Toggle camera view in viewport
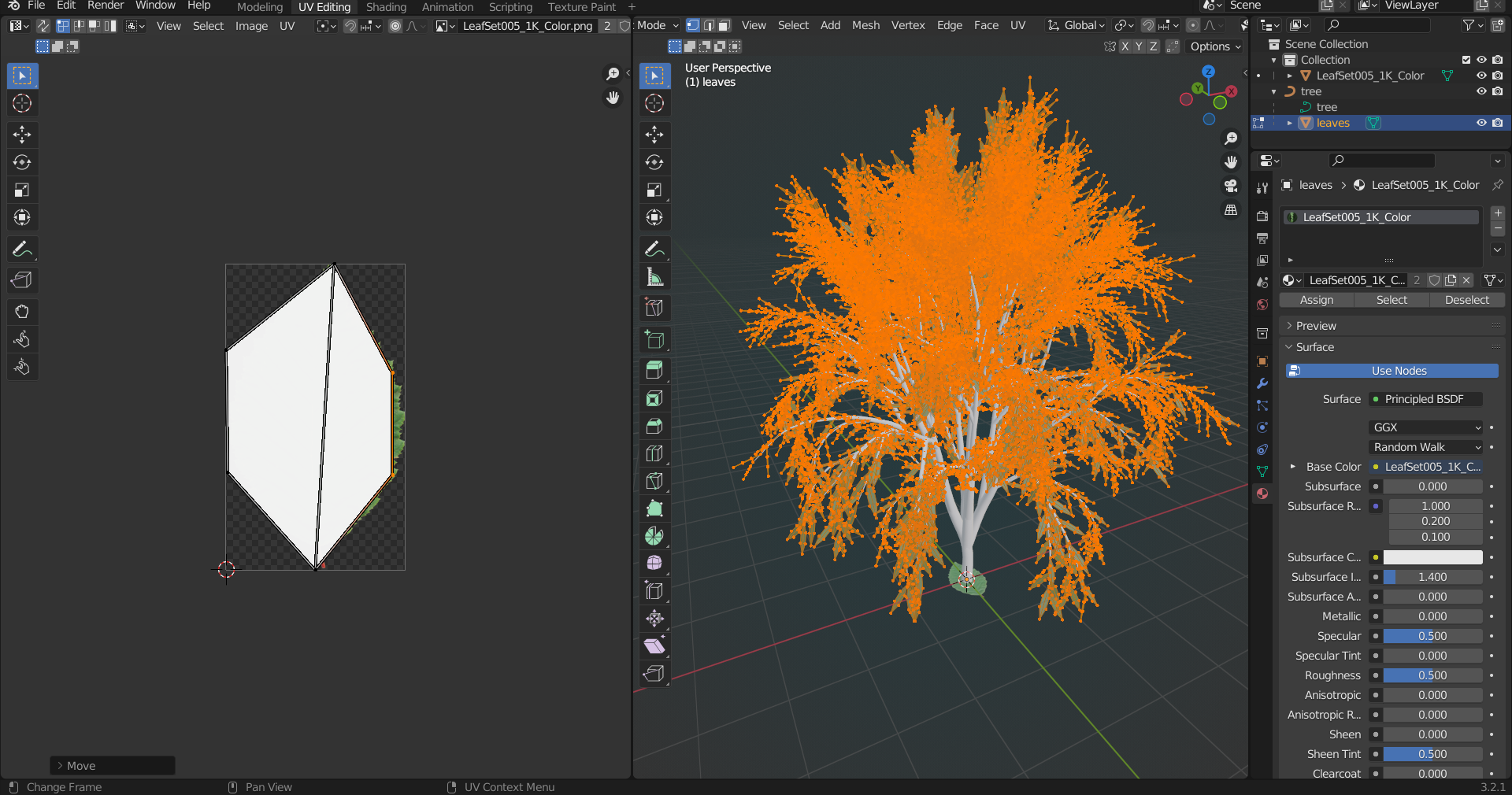The width and height of the screenshot is (1512, 795). (x=1231, y=186)
